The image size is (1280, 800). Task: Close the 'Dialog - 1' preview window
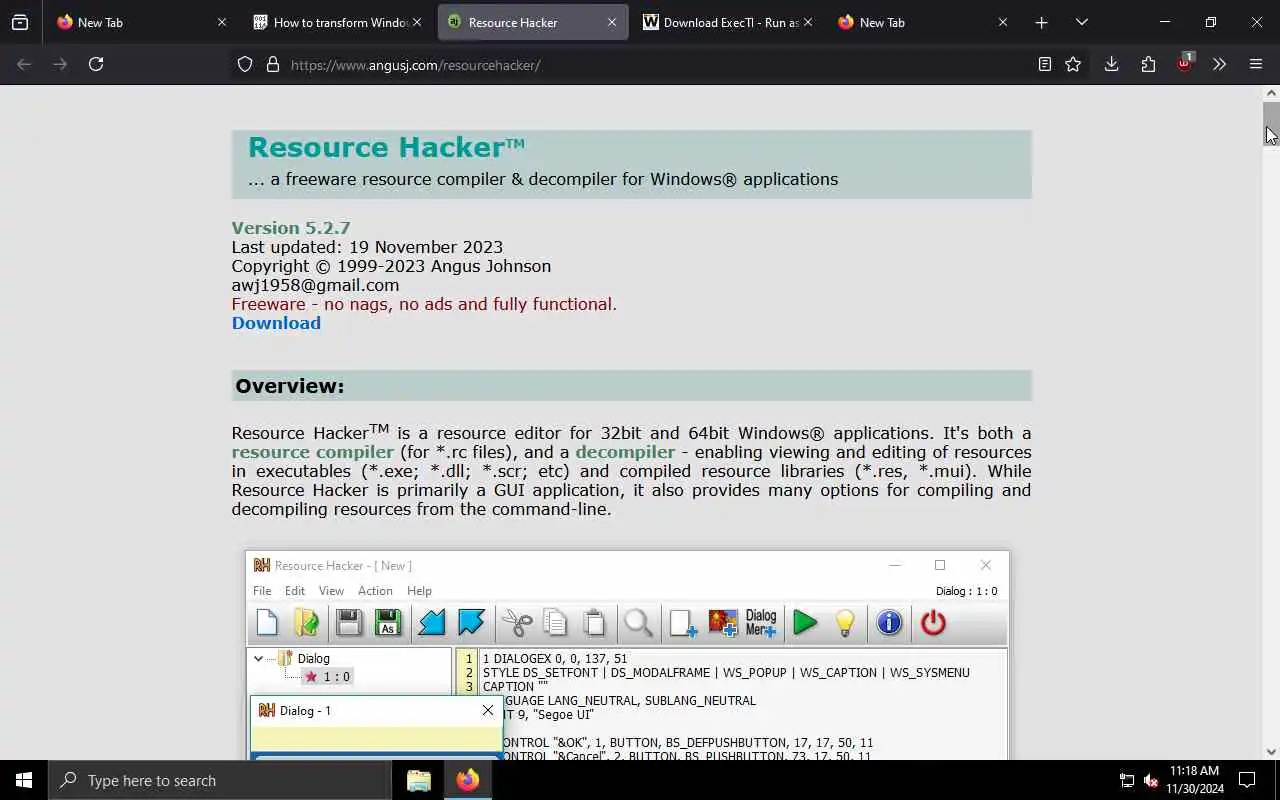point(488,710)
